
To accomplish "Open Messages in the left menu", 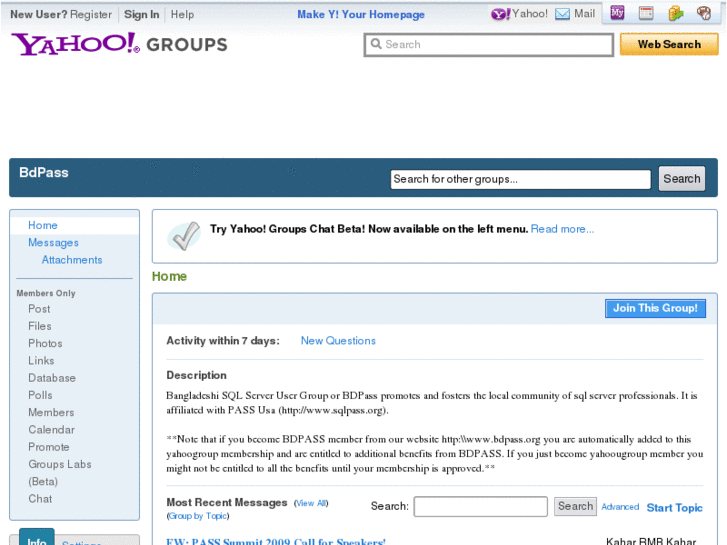I will [x=53, y=243].
